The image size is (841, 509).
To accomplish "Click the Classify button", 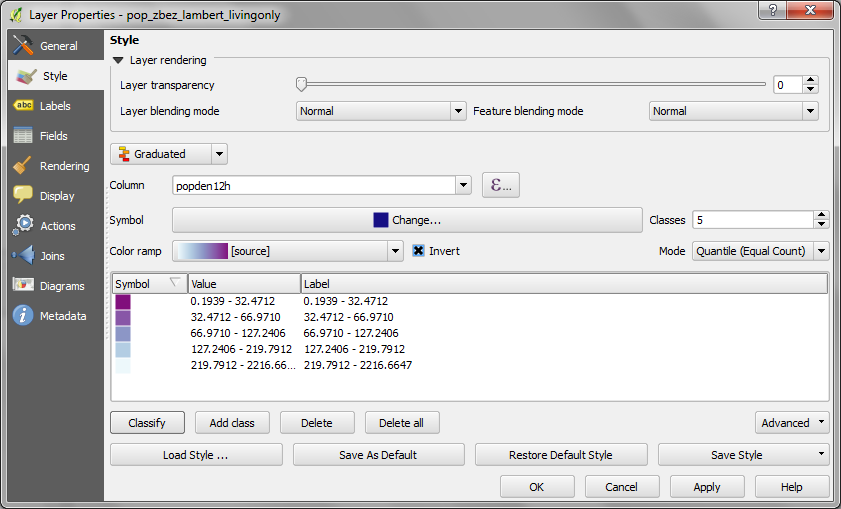I will click(147, 423).
